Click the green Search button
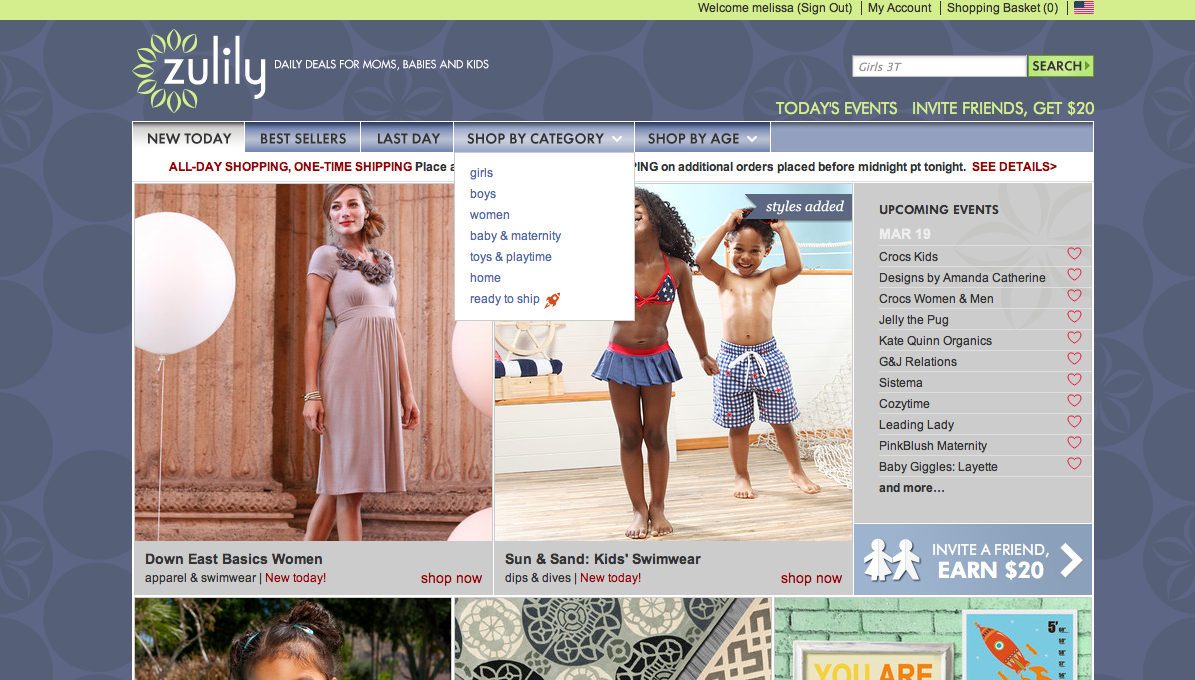Viewport: 1195px width, 680px height. [1060, 66]
